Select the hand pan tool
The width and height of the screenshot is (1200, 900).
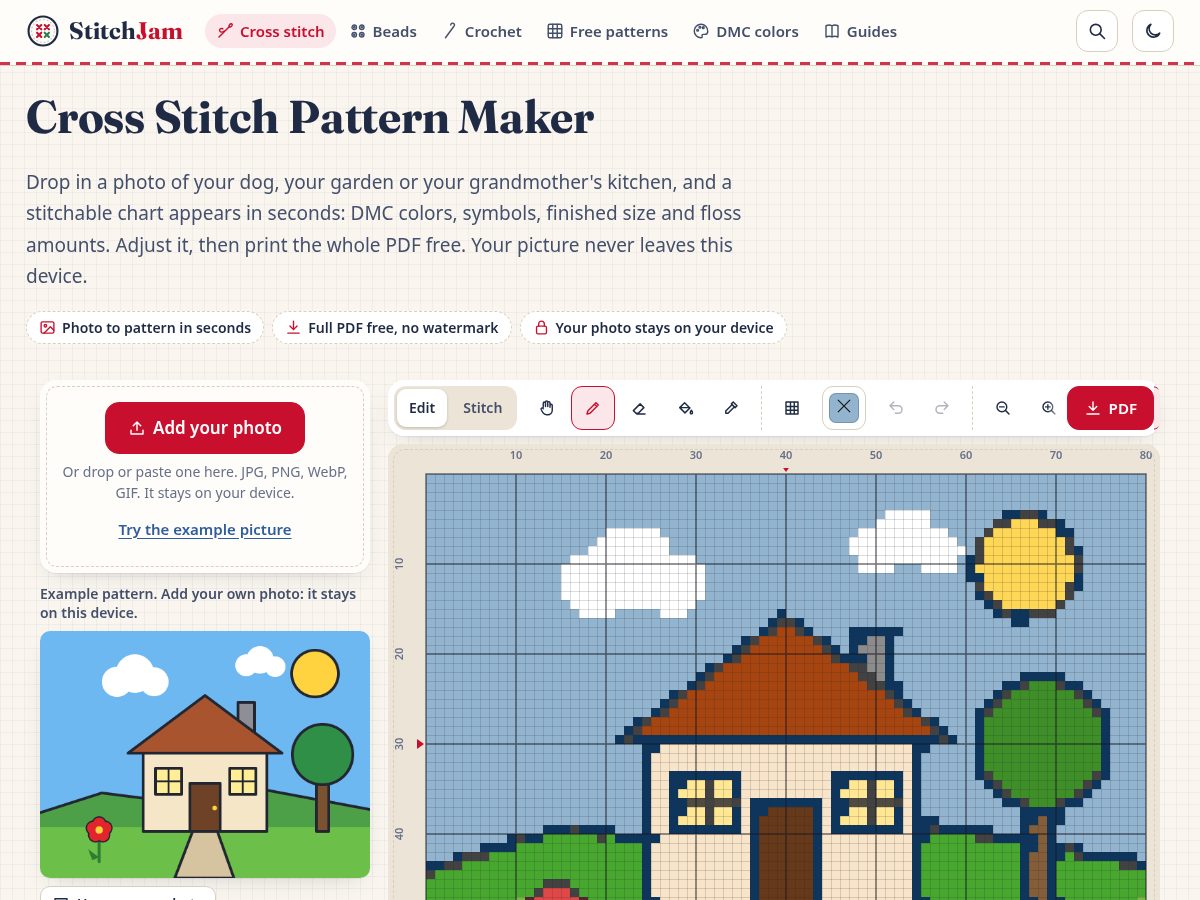point(546,408)
